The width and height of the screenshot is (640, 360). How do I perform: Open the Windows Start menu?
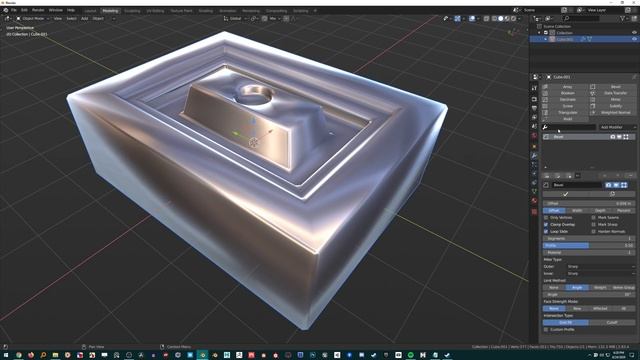tap(6, 355)
